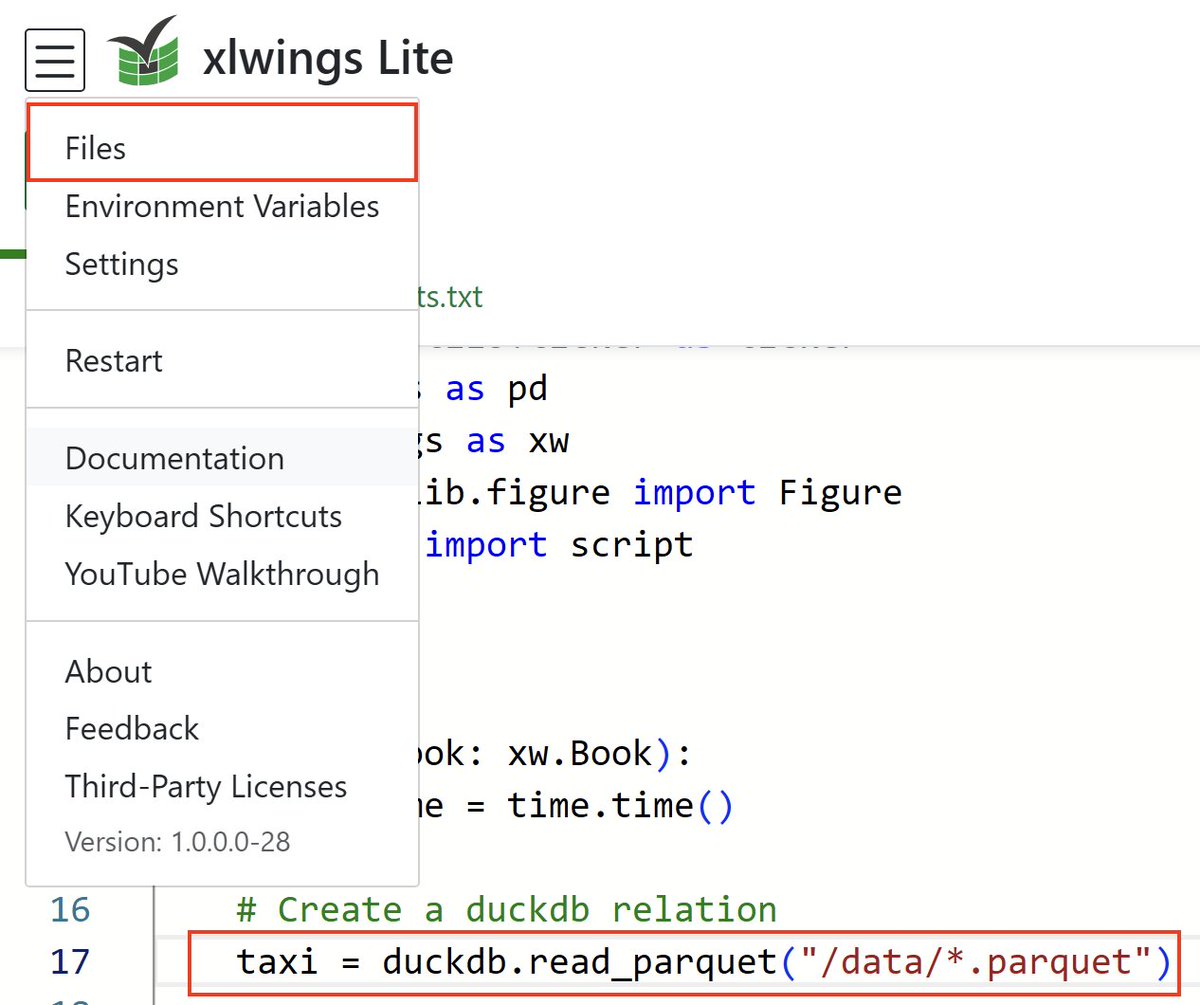
Task: Open the Settings menu entry
Action: coord(121,264)
